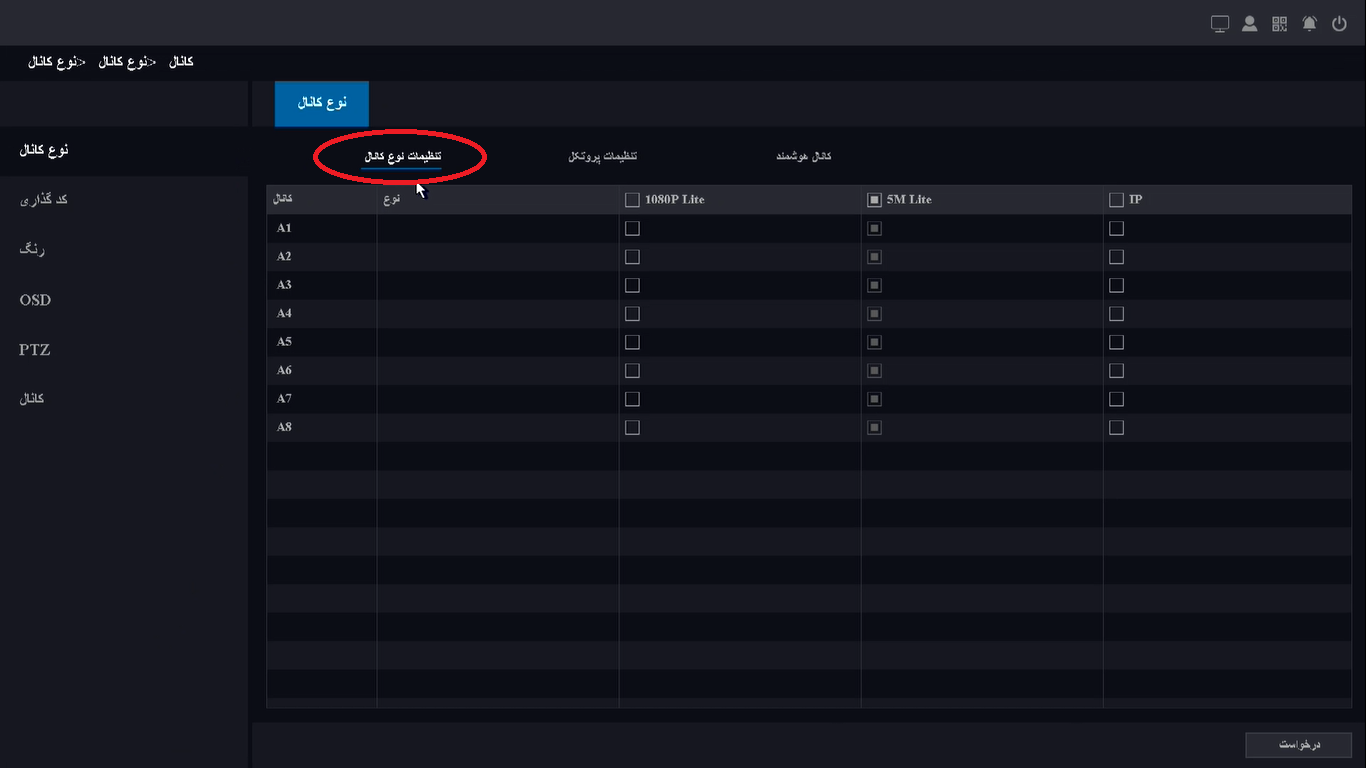This screenshot has height=768, width=1366.
Task: Toggle the 5M Lite header checkbox
Action: [874, 200]
